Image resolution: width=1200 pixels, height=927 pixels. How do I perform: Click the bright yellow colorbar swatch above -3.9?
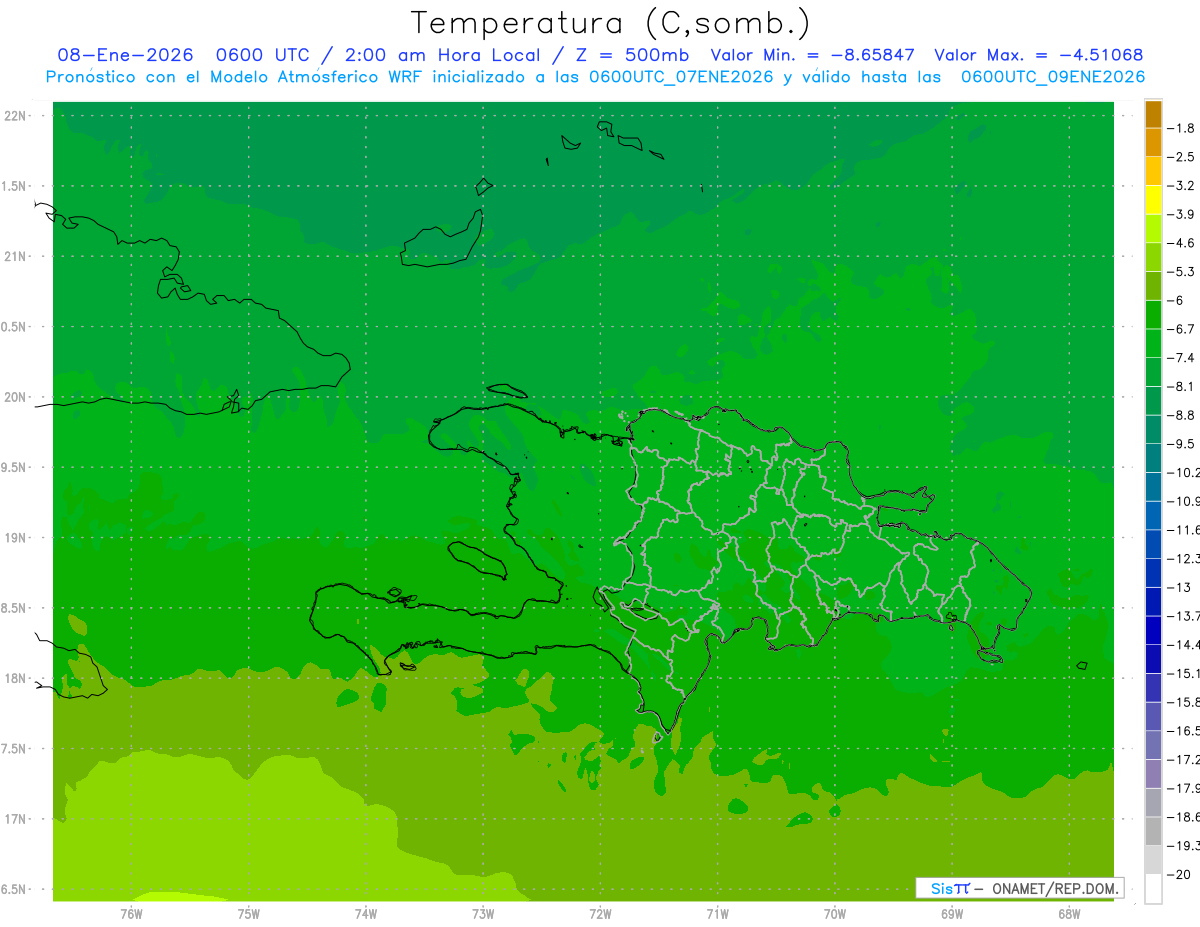pos(1153,200)
